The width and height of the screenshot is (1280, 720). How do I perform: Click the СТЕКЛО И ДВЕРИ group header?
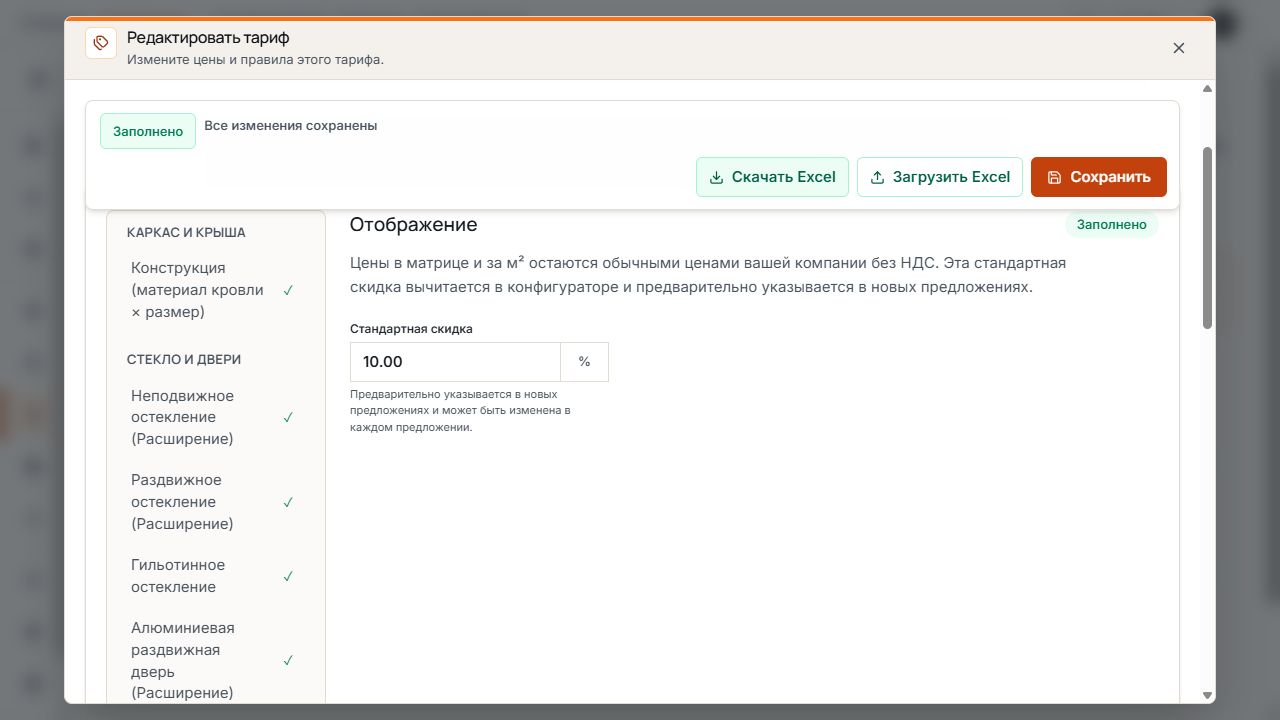(184, 359)
